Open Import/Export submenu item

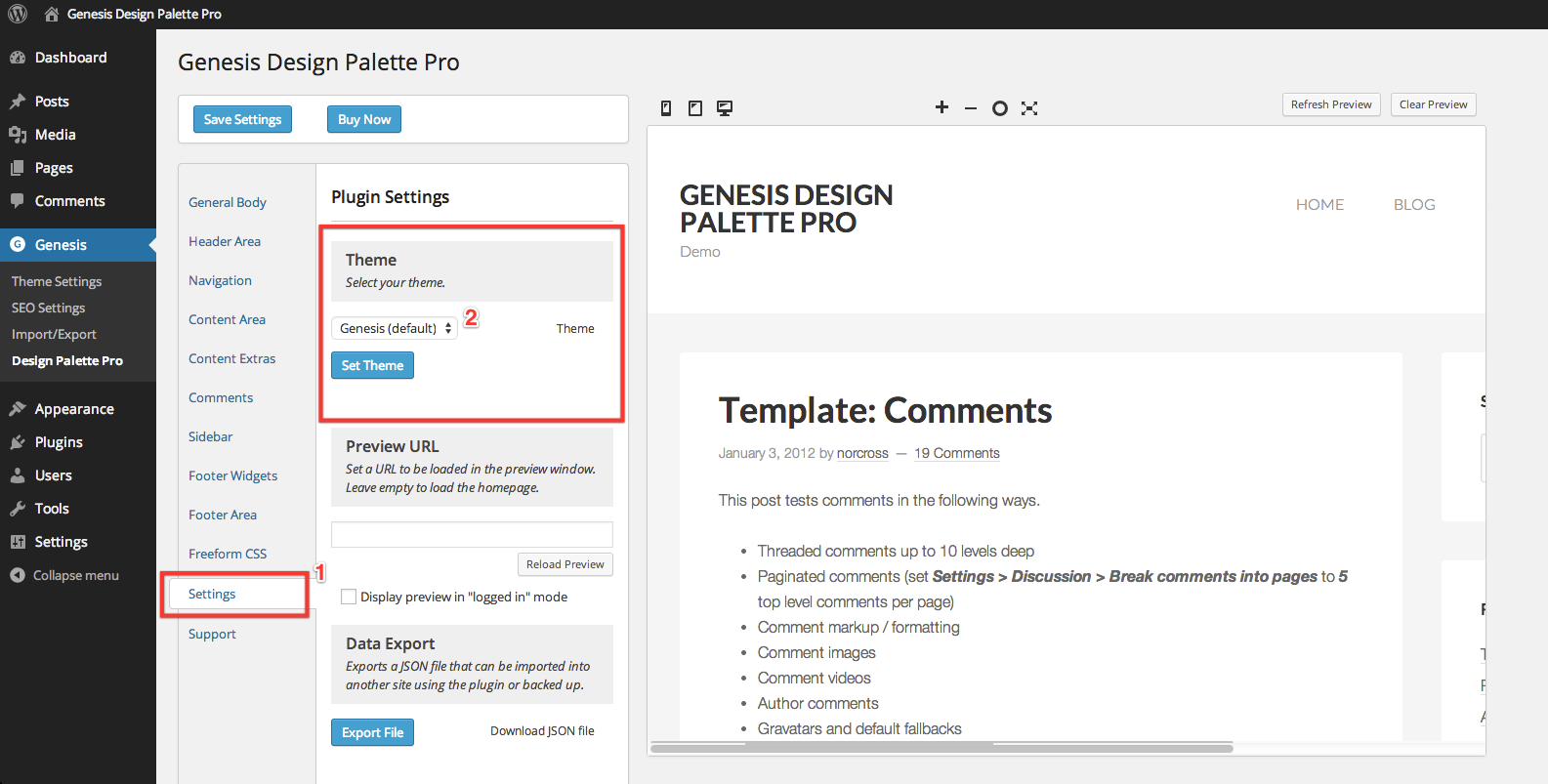pyautogui.click(x=54, y=334)
